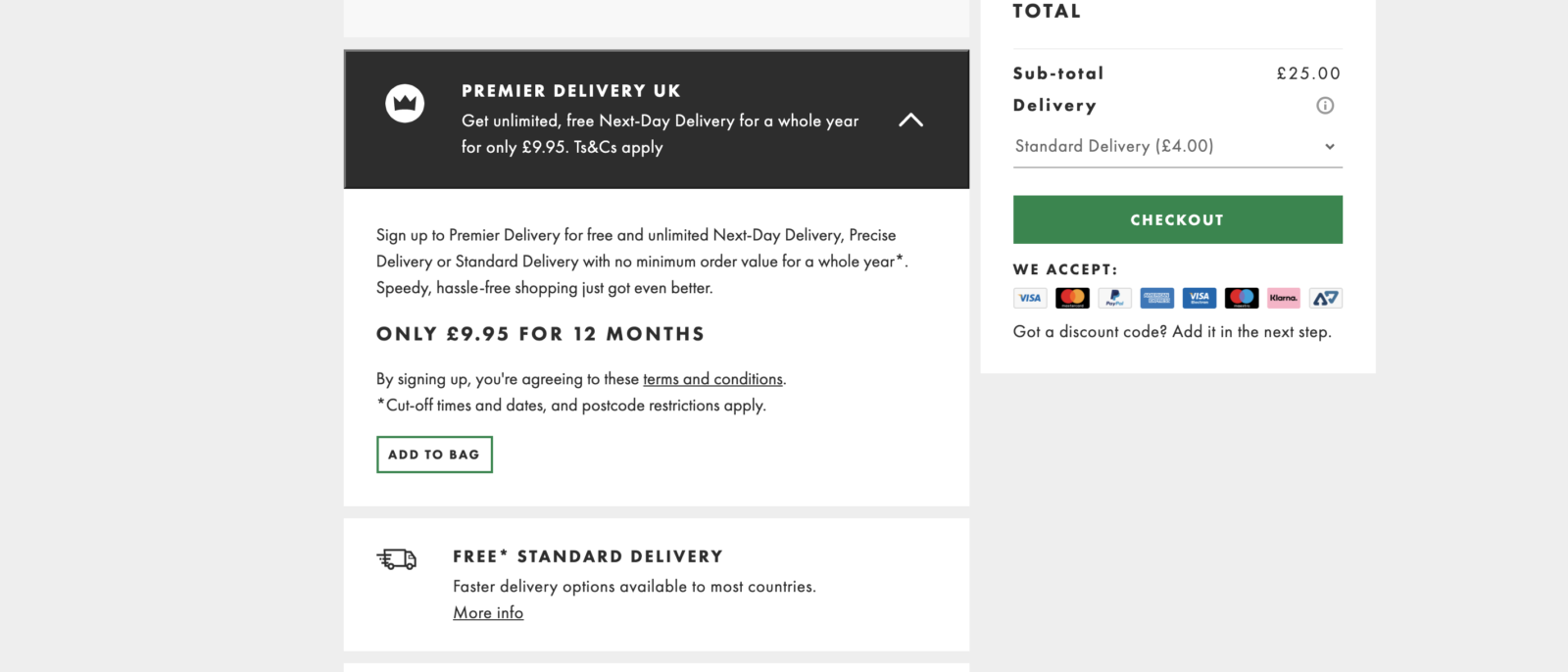Click the Mastercard payment icon
Viewport: 1568px width, 672px height.
pos(1072,298)
